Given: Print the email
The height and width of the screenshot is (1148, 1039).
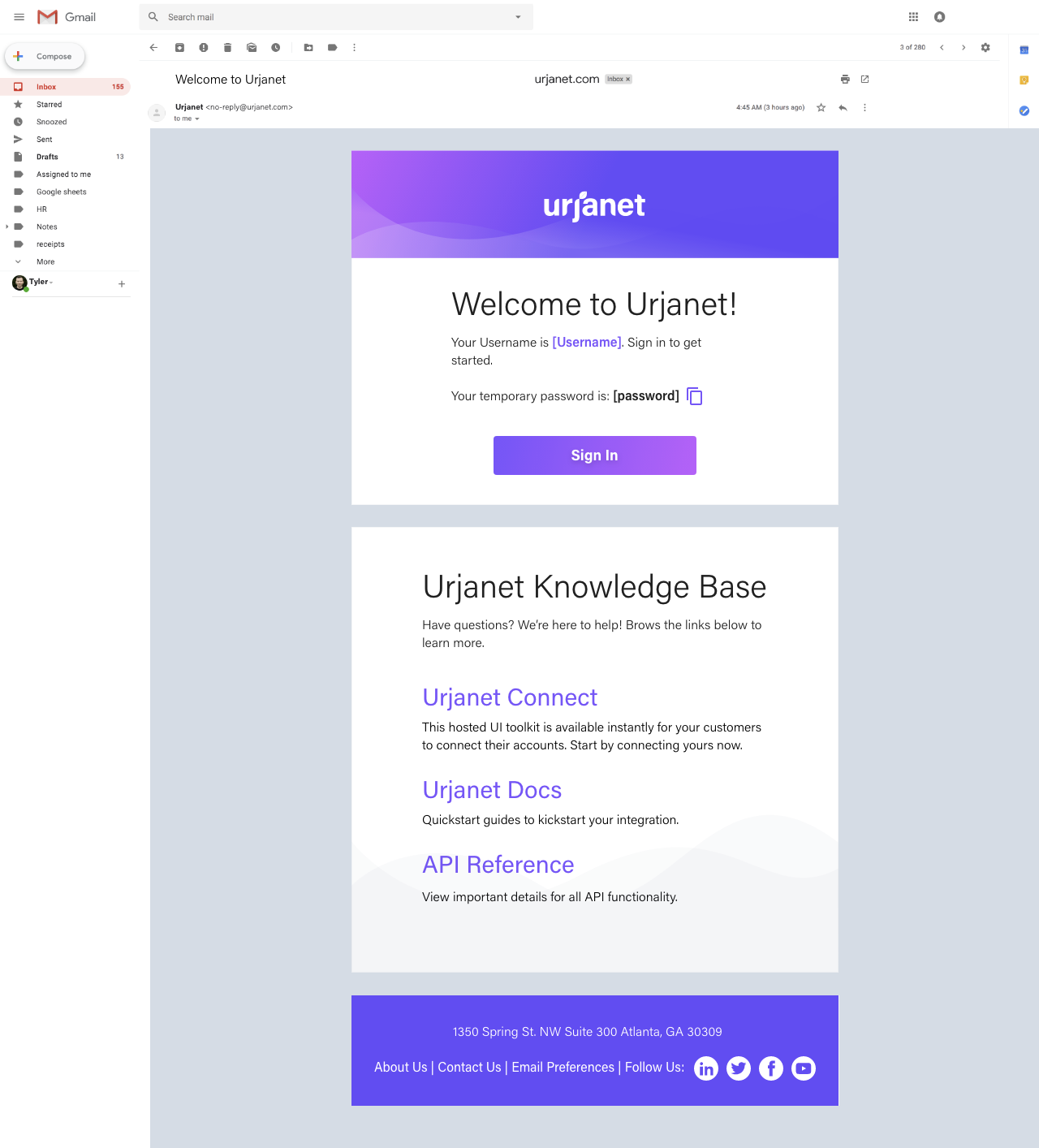Looking at the screenshot, I should [845, 80].
